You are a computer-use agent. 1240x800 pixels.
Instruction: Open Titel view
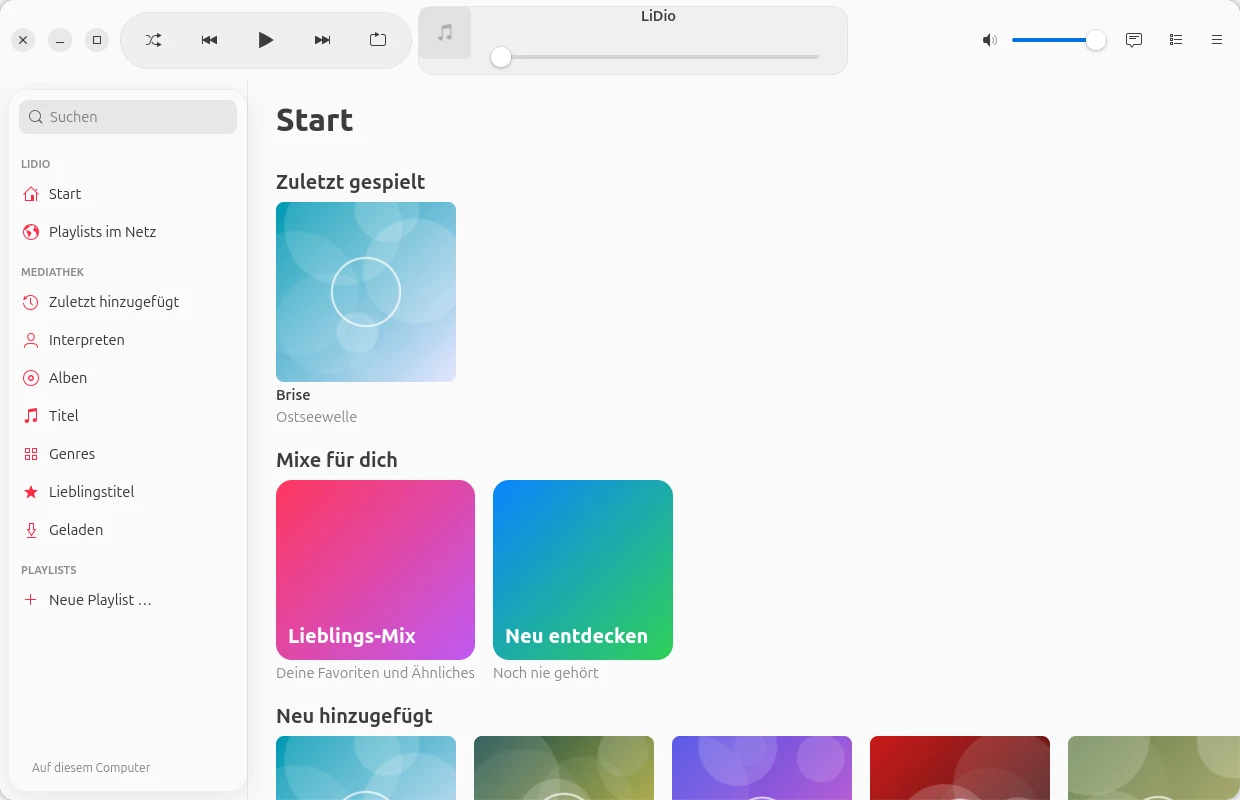point(128,416)
